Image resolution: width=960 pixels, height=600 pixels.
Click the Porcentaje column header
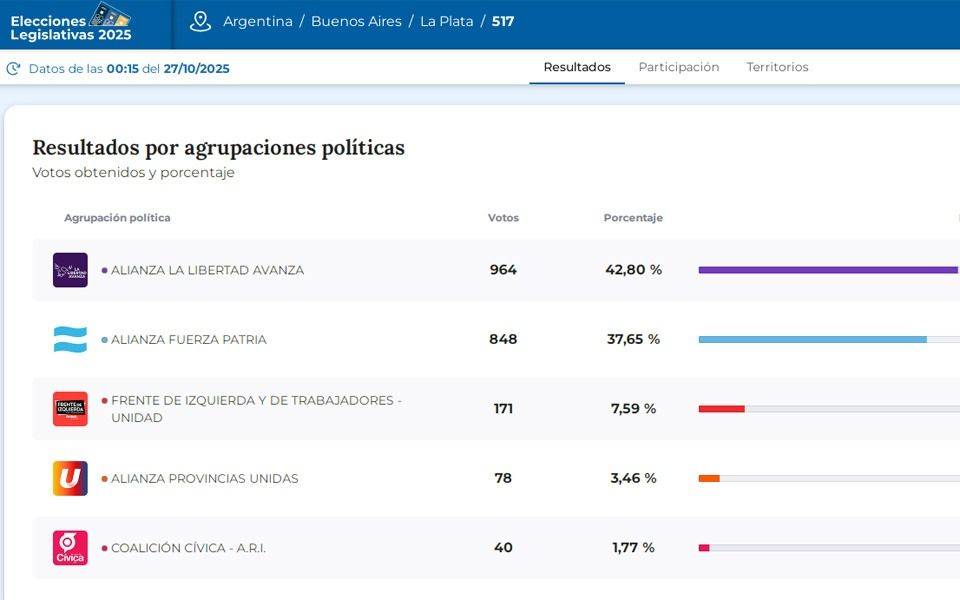pyautogui.click(x=633, y=218)
